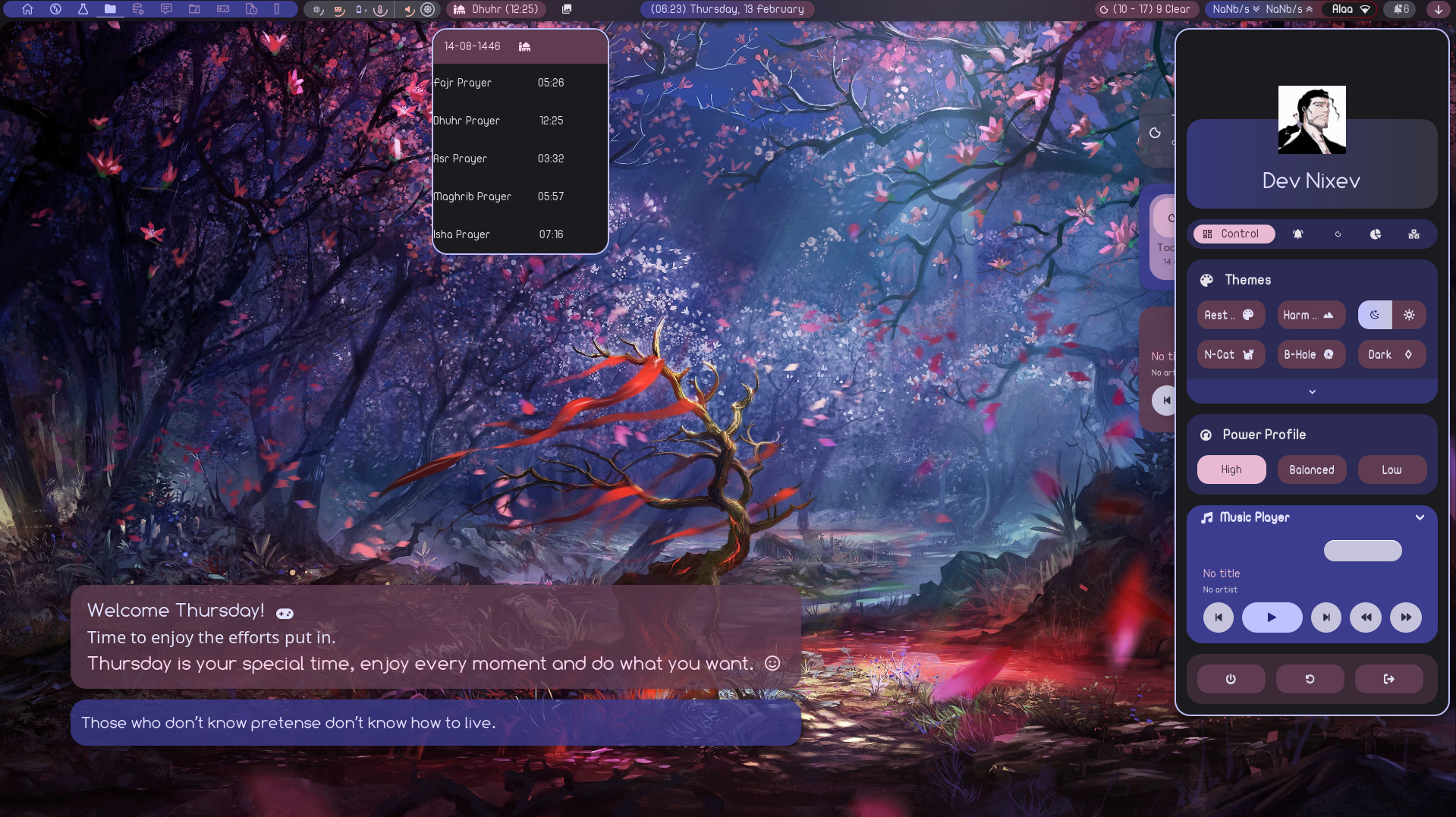Select the flask workspace icon
The height and width of the screenshot is (817, 1456).
coord(83,9)
